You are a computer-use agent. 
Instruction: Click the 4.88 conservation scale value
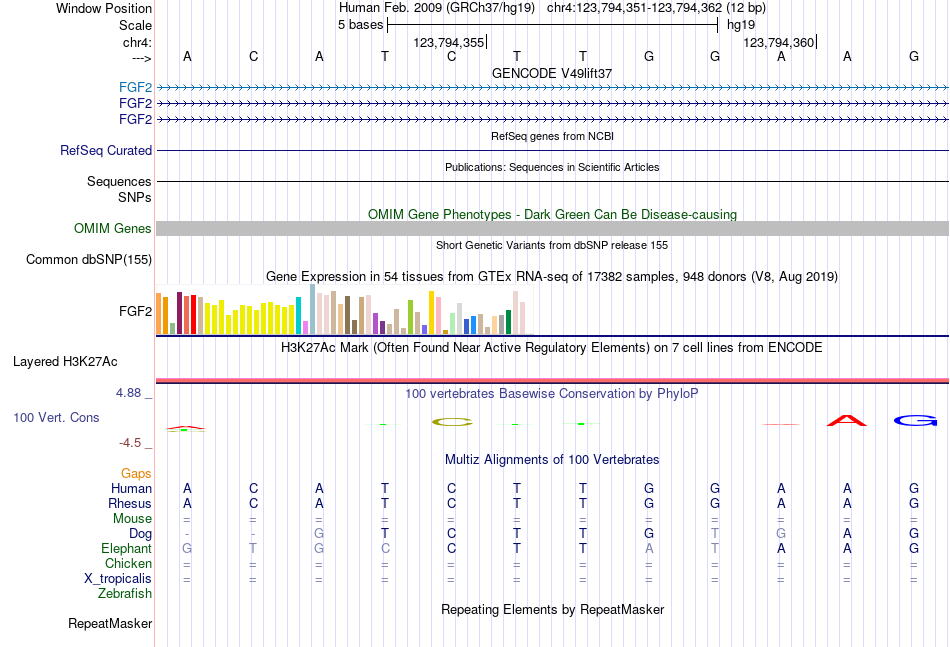pyautogui.click(x=128, y=393)
